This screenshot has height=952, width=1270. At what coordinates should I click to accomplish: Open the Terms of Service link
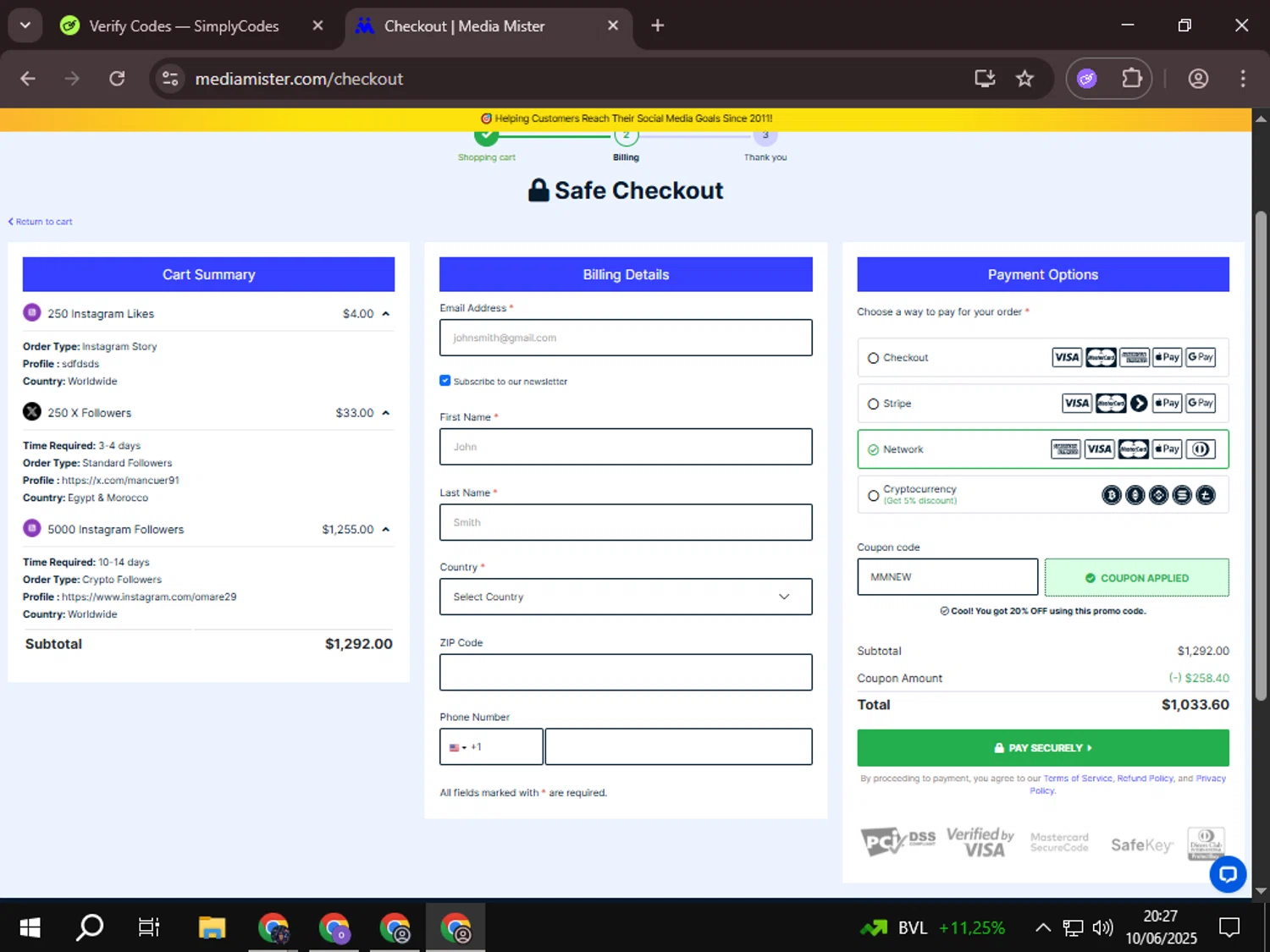[x=1078, y=779]
